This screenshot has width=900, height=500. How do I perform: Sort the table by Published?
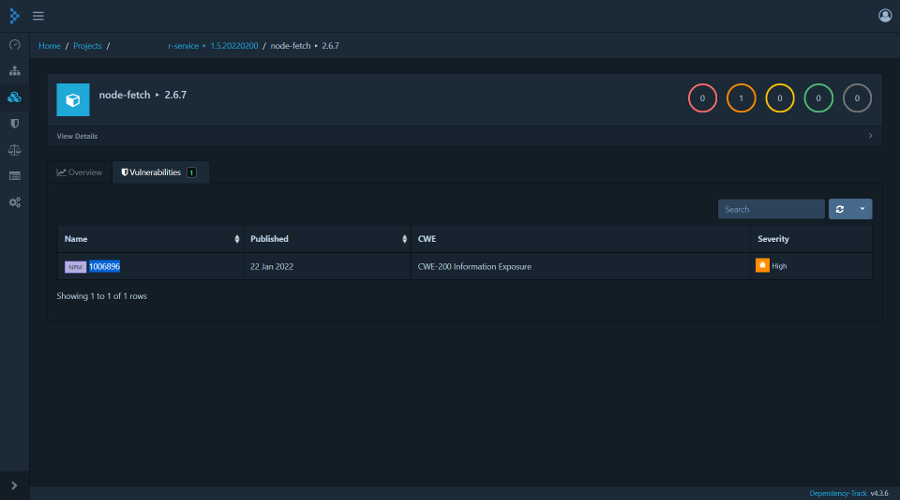coord(327,239)
